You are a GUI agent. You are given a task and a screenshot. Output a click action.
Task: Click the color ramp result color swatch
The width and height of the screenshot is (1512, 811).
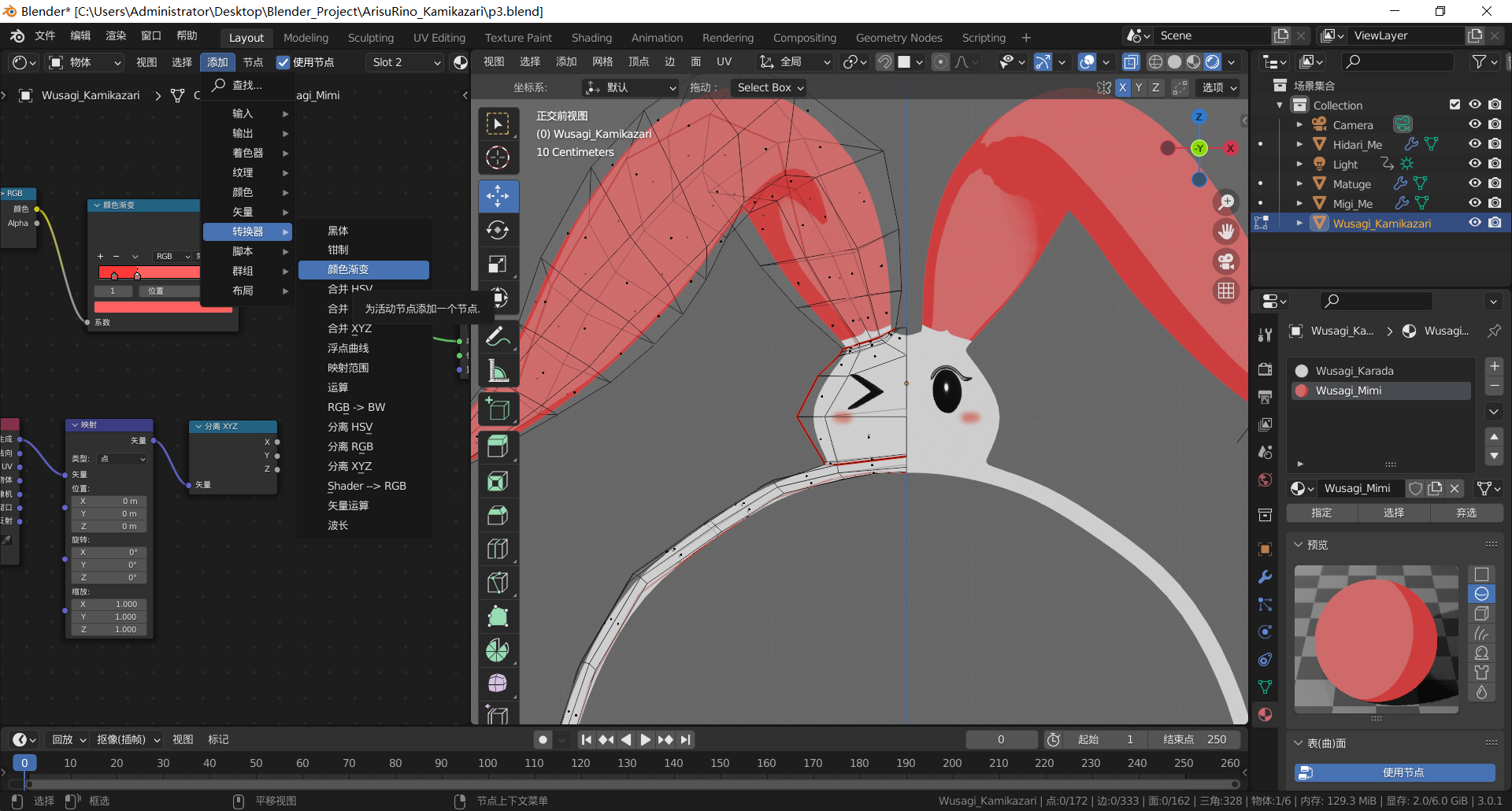coord(162,308)
